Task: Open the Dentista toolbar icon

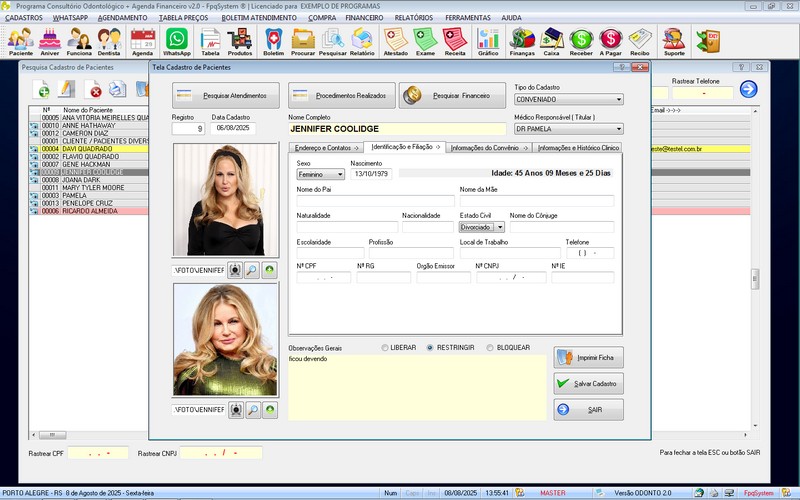Action: 110,40
